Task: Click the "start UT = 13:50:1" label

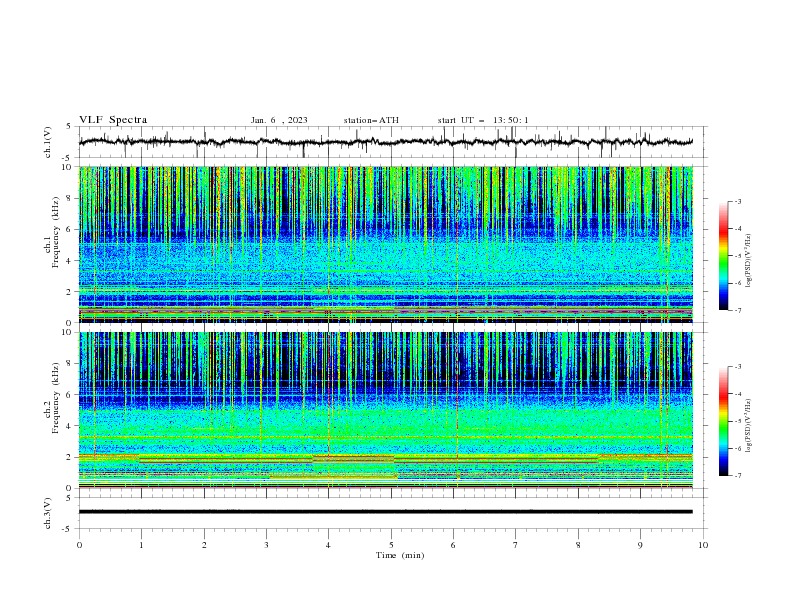Action: pos(483,120)
